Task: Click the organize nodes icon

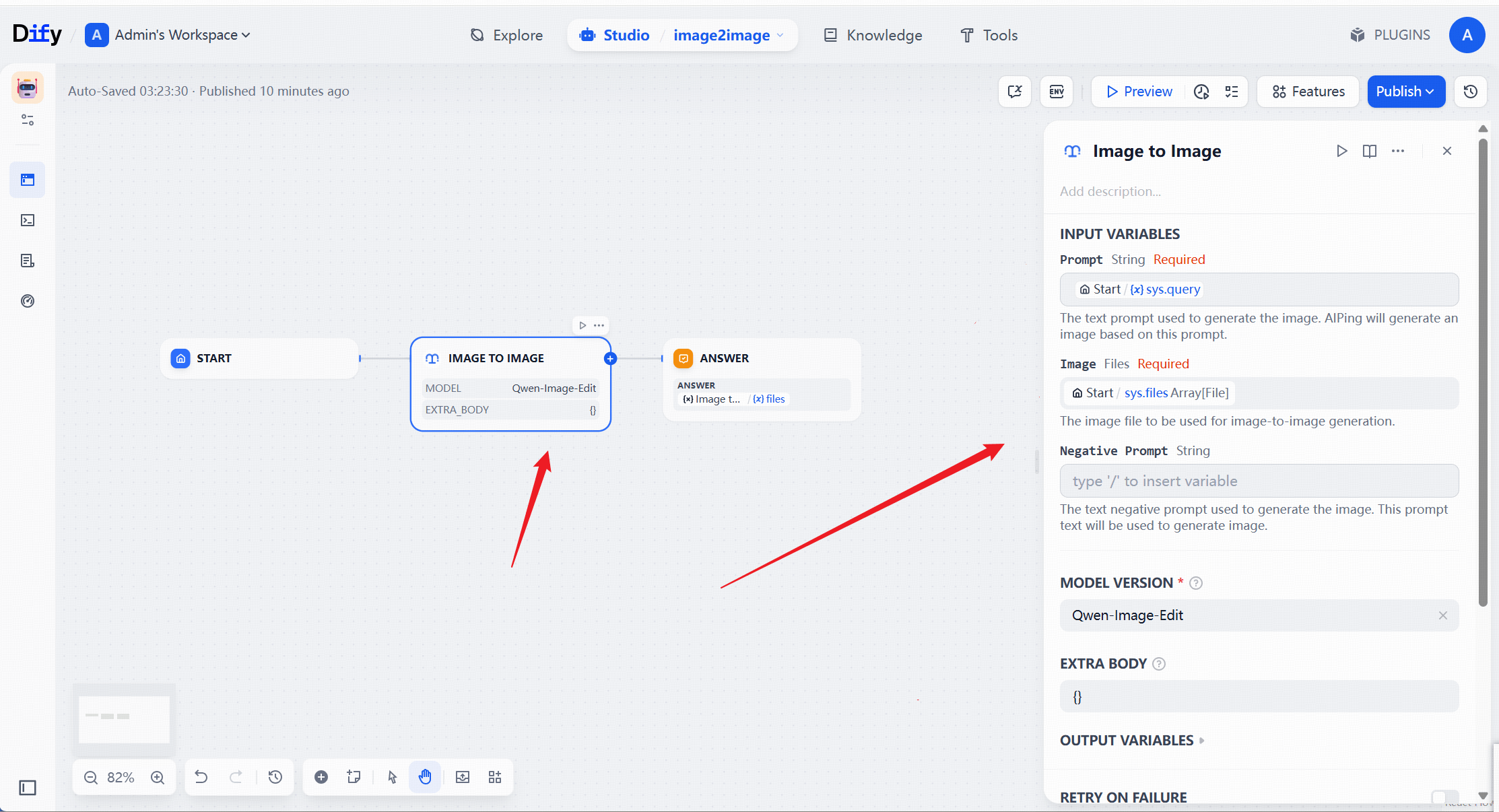Action: (x=495, y=778)
